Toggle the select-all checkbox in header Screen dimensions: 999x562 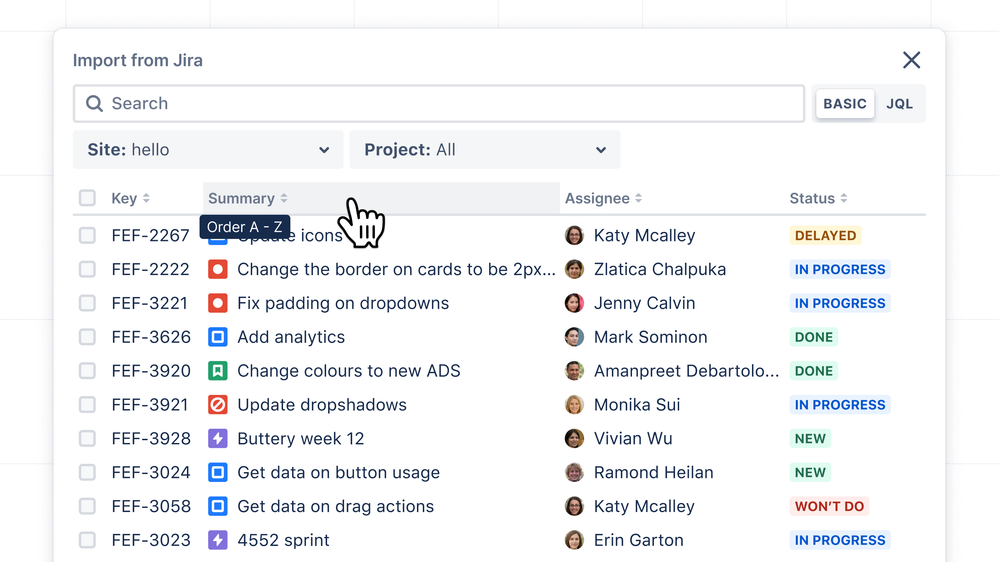tap(87, 198)
